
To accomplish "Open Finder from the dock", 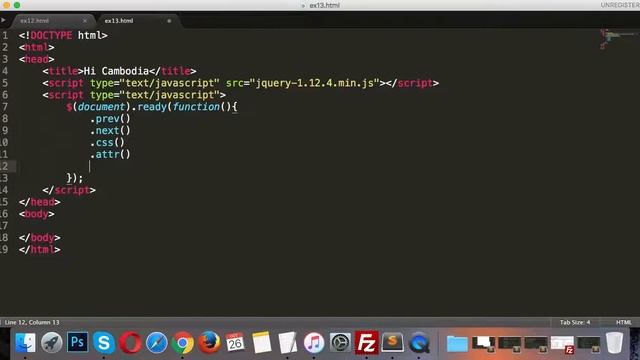I will click(x=25, y=342).
